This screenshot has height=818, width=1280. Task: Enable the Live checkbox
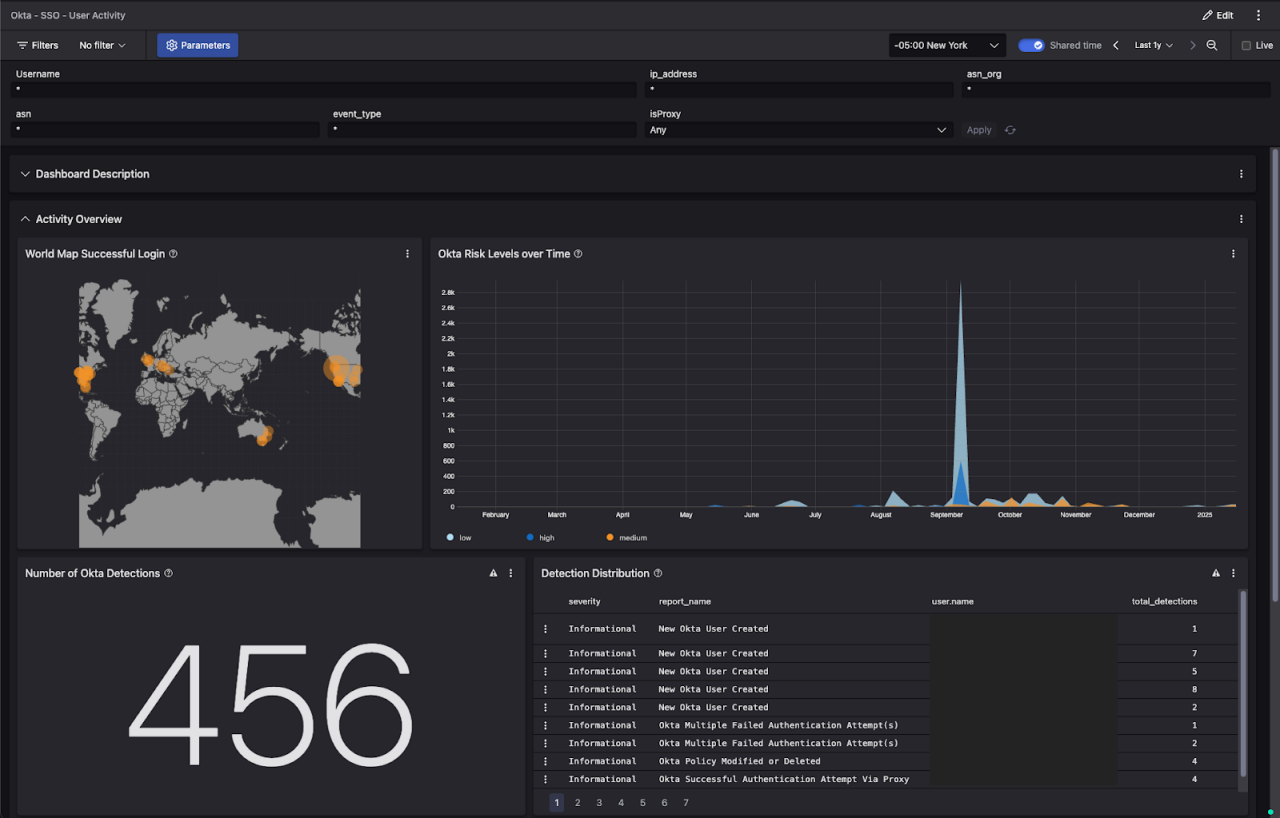click(x=1246, y=45)
